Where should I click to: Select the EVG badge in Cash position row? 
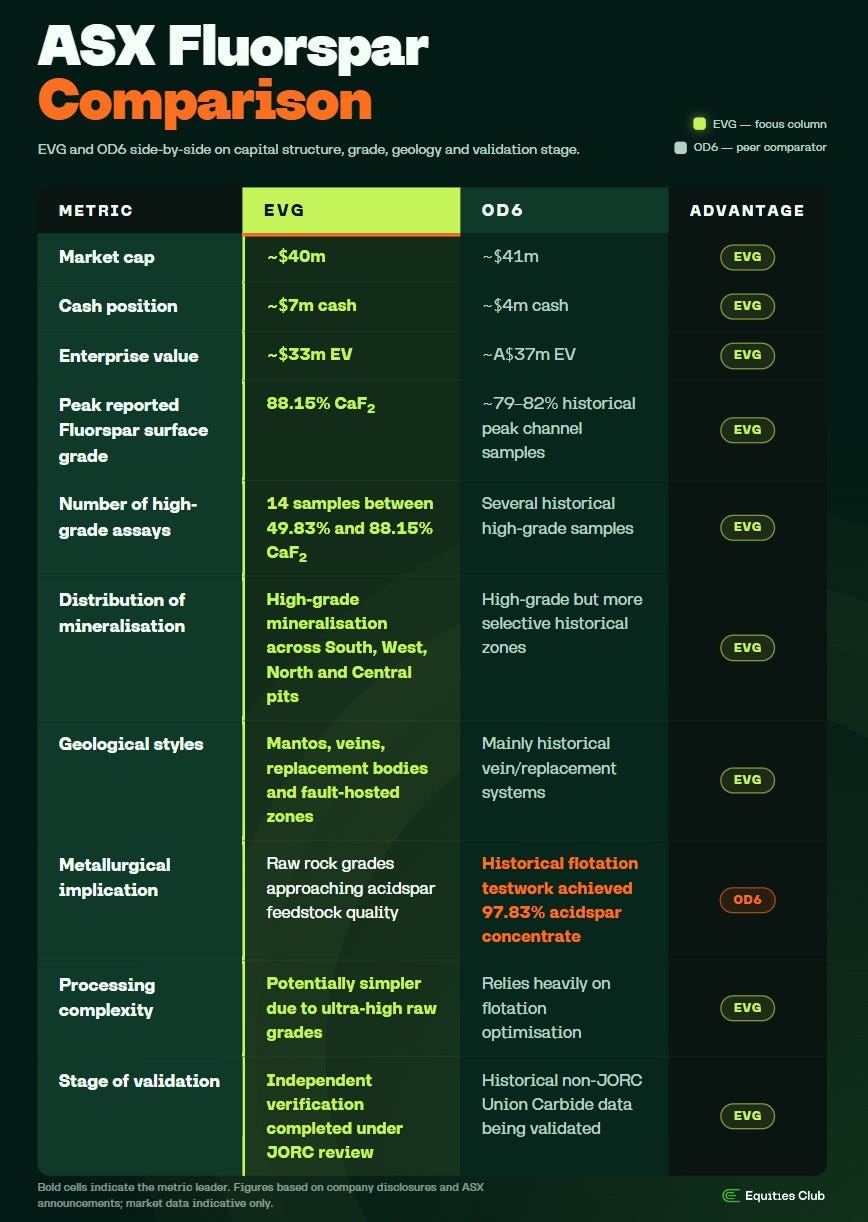pos(747,306)
